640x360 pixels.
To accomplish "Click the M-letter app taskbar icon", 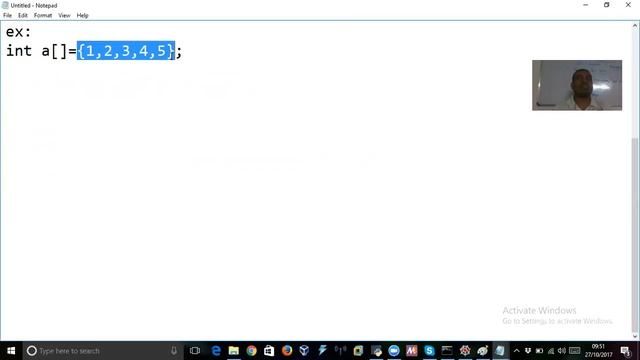I will click(x=411, y=351).
